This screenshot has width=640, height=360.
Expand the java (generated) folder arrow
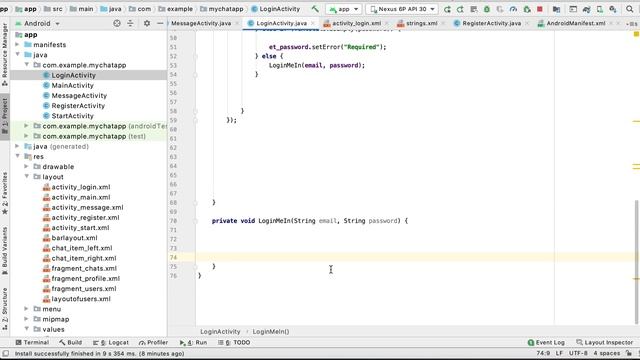tap(18, 146)
